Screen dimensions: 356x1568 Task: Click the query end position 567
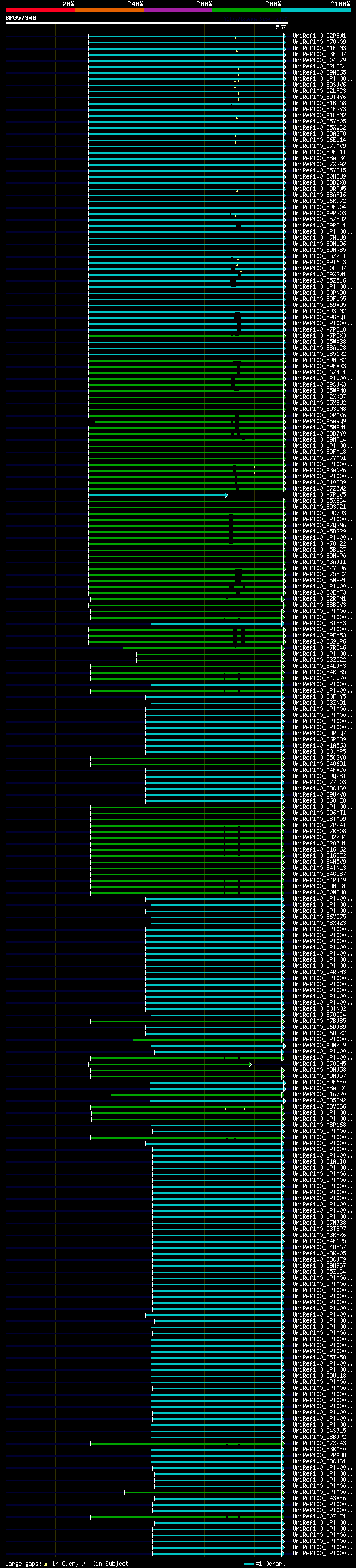(x=280, y=28)
